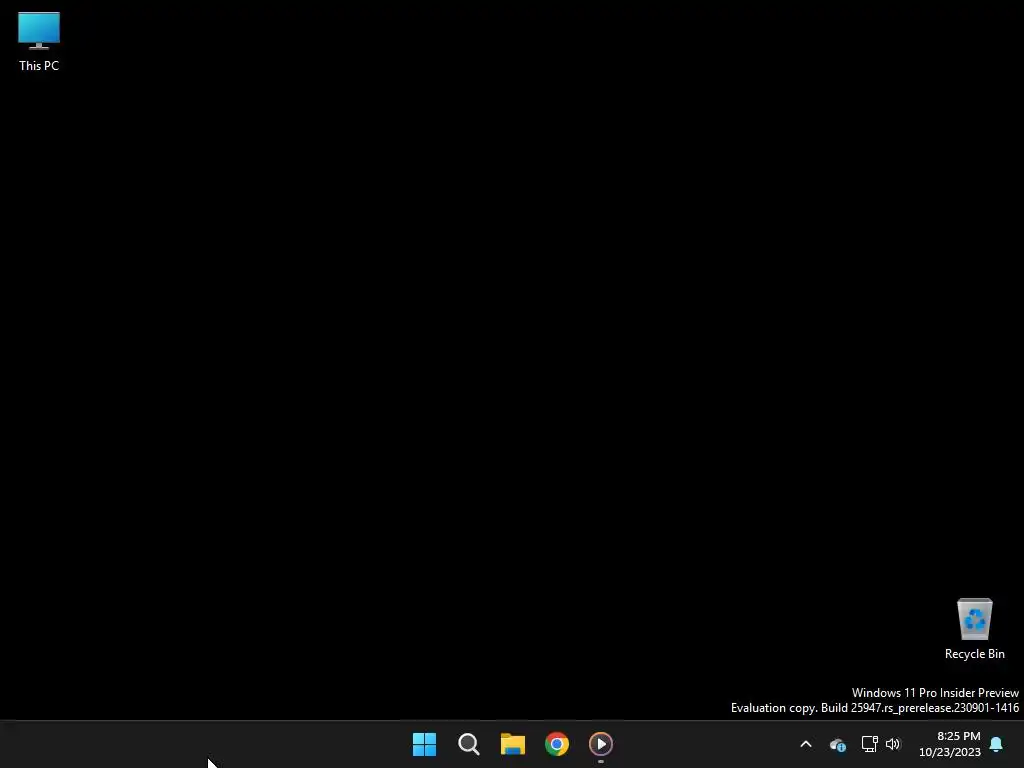Open taskbar Search
This screenshot has height=768, width=1024.
pyautogui.click(x=468, y=744)
